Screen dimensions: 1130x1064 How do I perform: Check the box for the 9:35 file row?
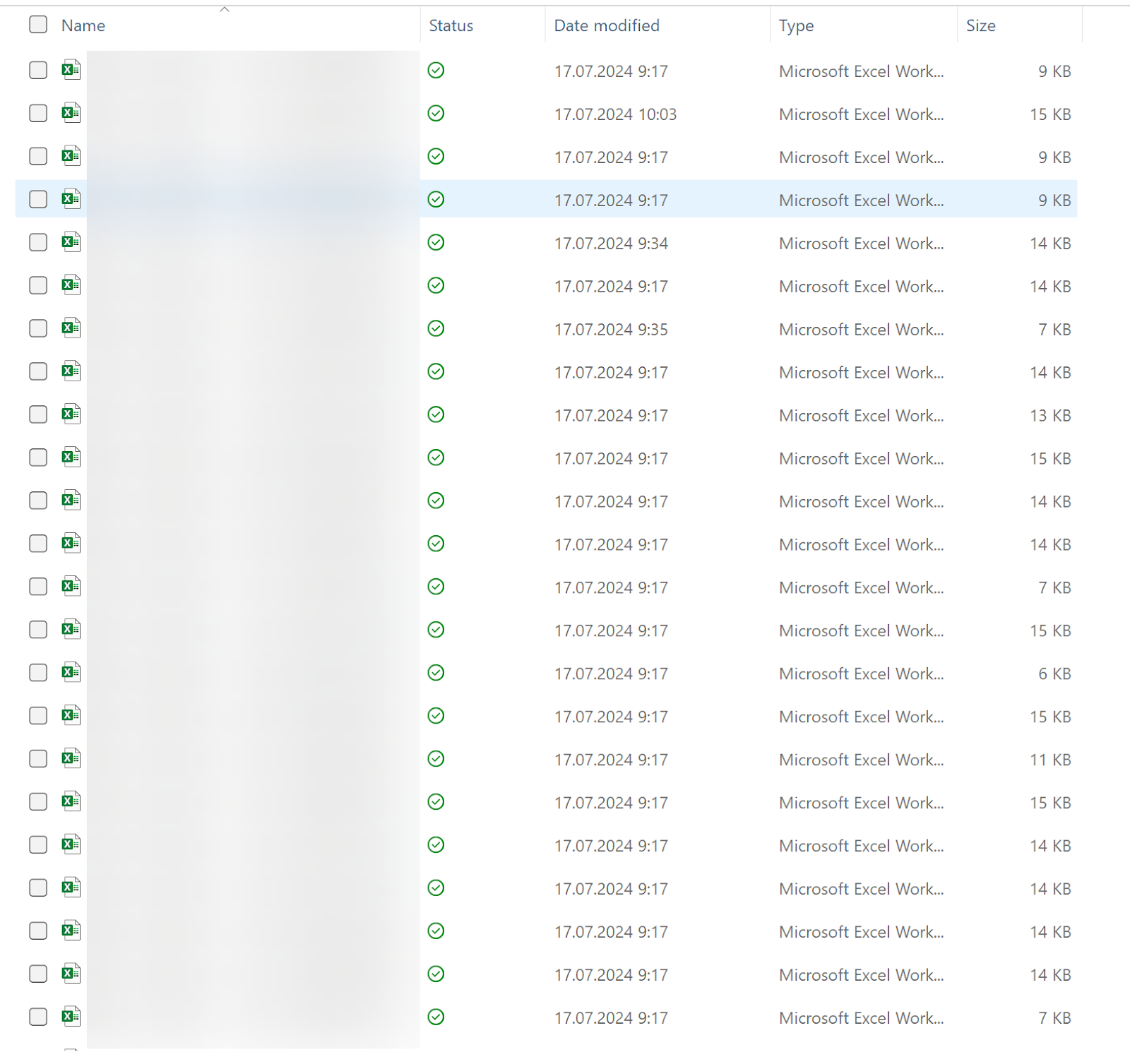click(x=38, y=328)
